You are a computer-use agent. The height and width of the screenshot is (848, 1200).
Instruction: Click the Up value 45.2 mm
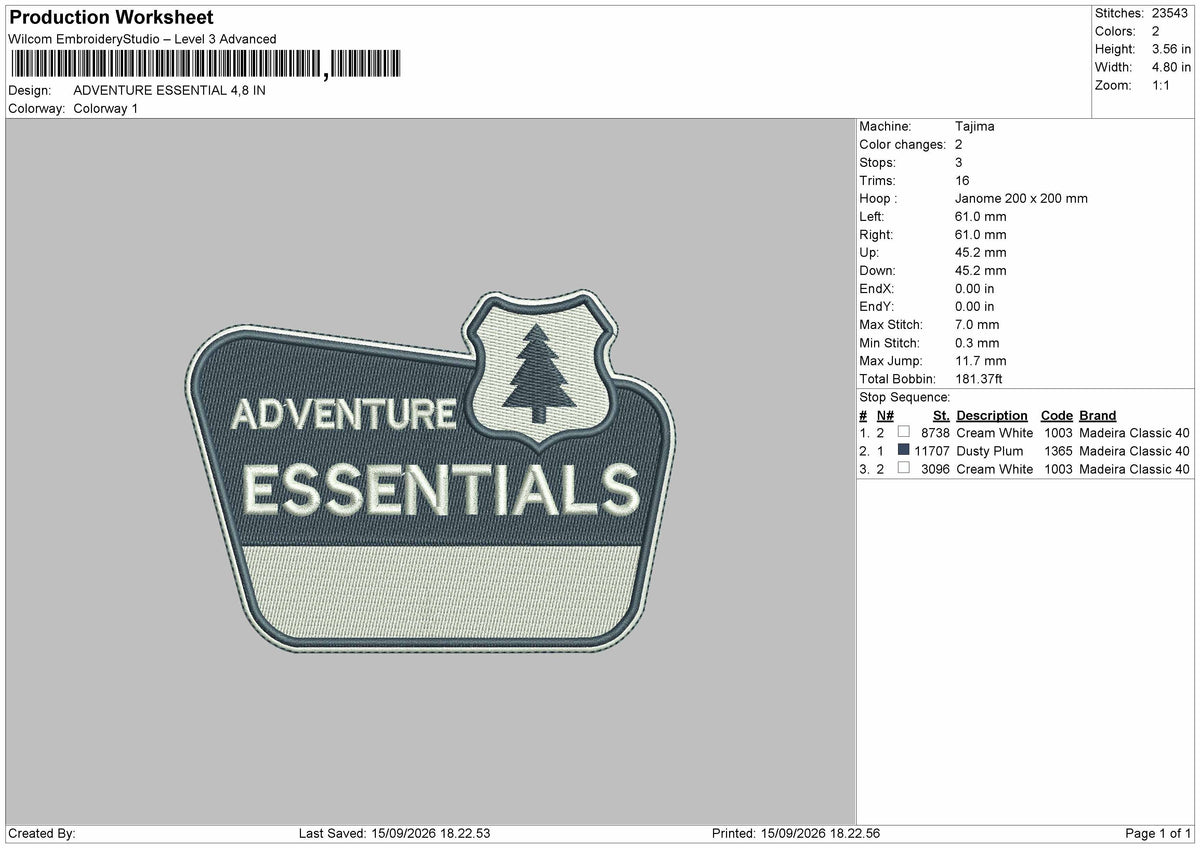tap(981, 252)
